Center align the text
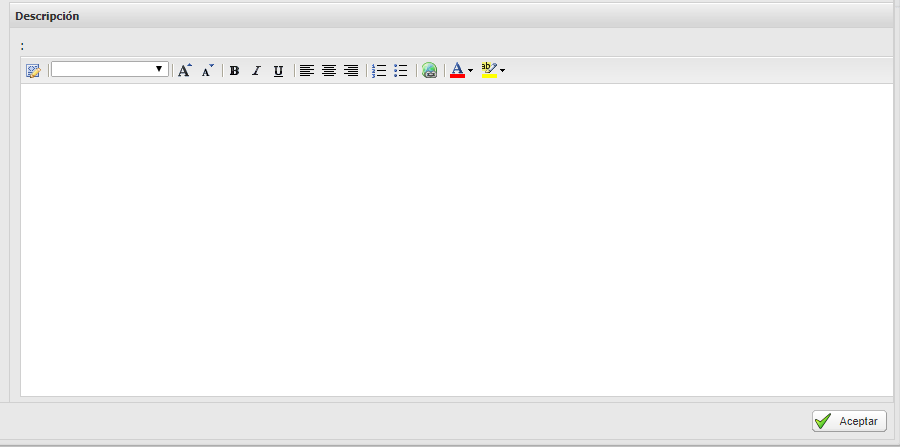 pos(329,71)
